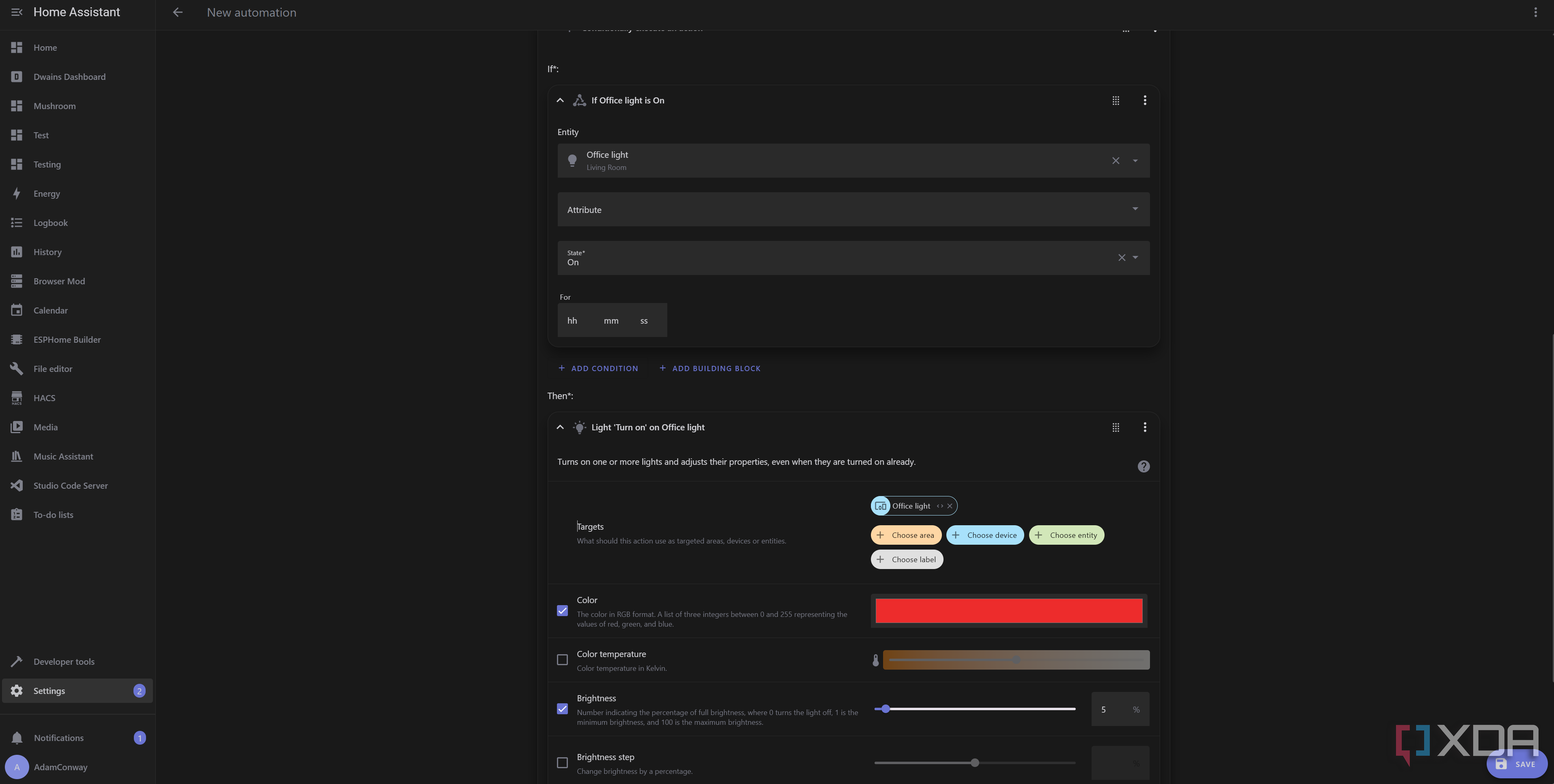Screen dimensions: 1554x784
Task: Click Choose device
Action: click(x=984, y=535)
